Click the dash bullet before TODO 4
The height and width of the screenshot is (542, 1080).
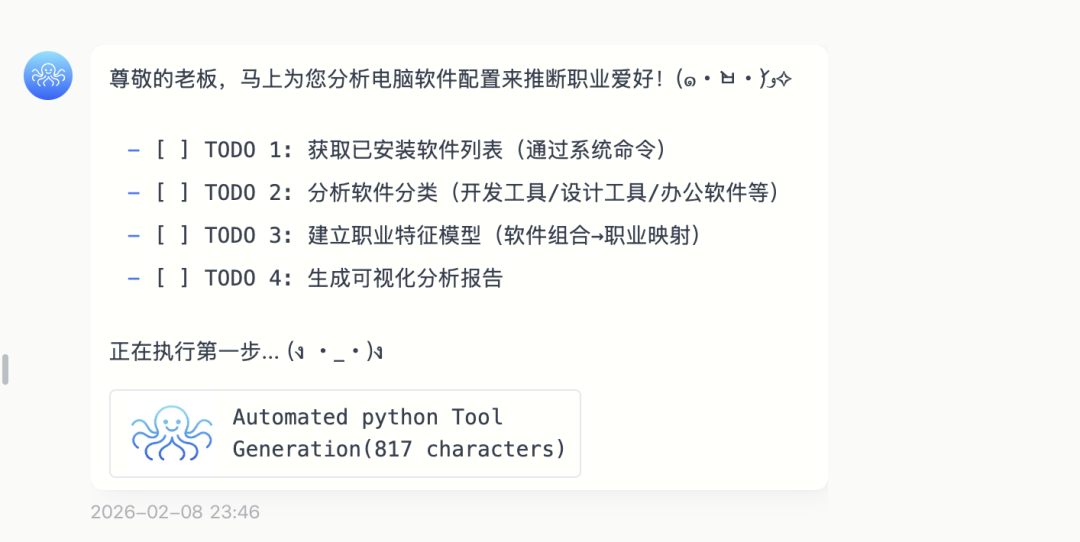click(x=133, y=279)
